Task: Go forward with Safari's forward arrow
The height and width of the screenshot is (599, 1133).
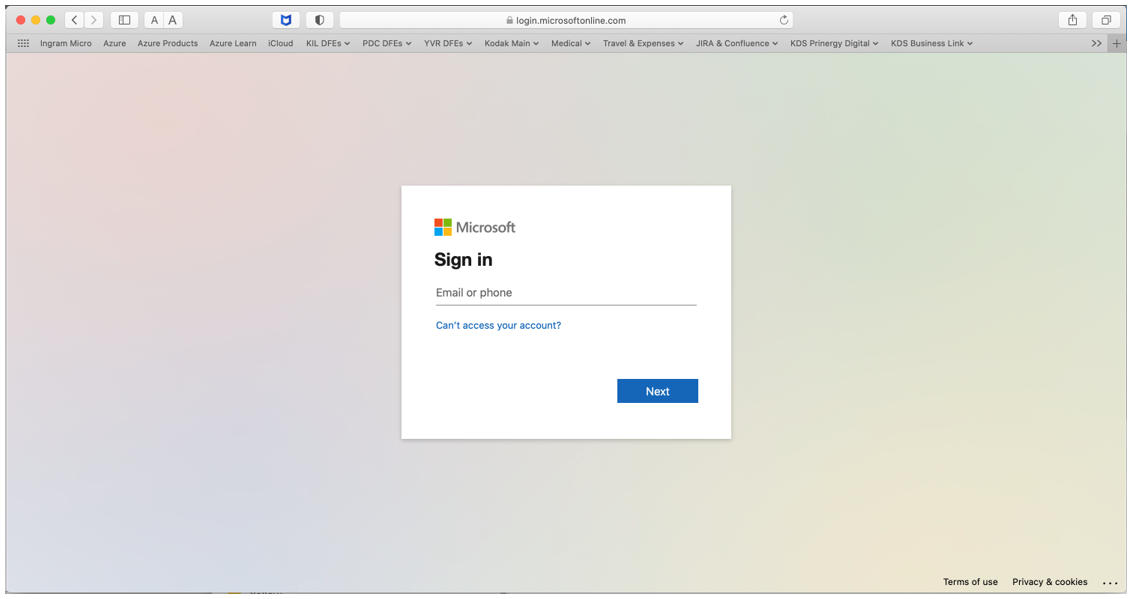Action: click(93, 20)
